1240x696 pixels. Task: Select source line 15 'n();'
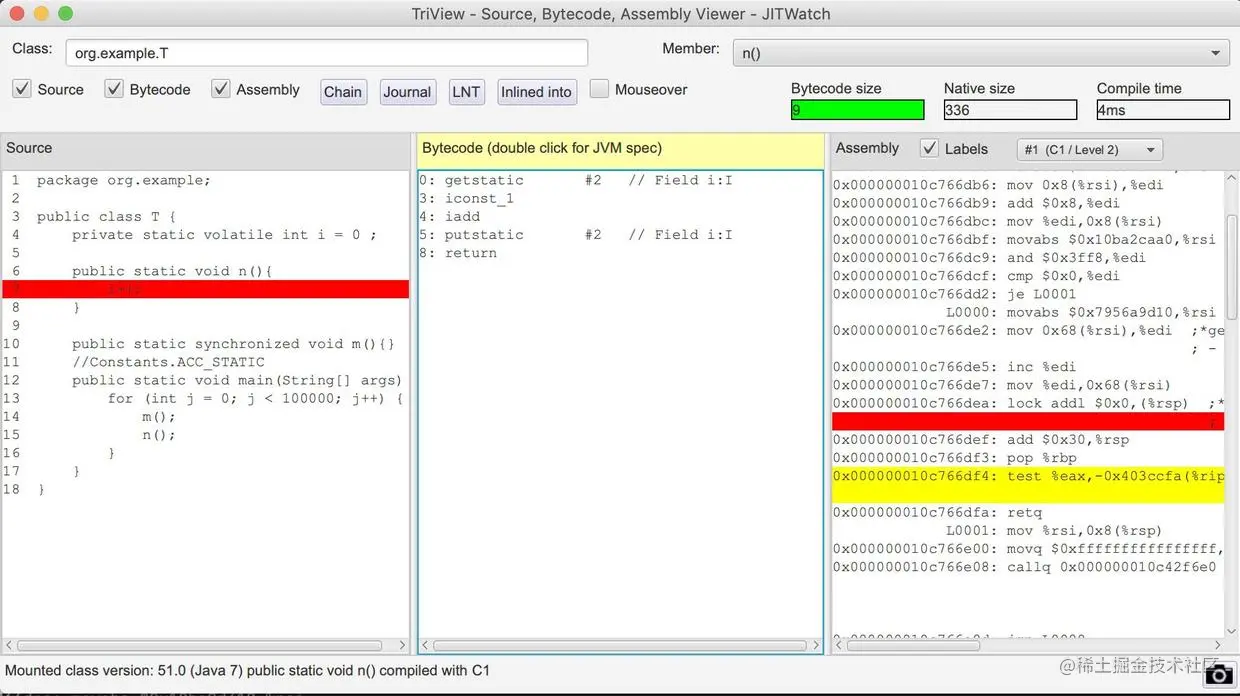click(159, 435)
